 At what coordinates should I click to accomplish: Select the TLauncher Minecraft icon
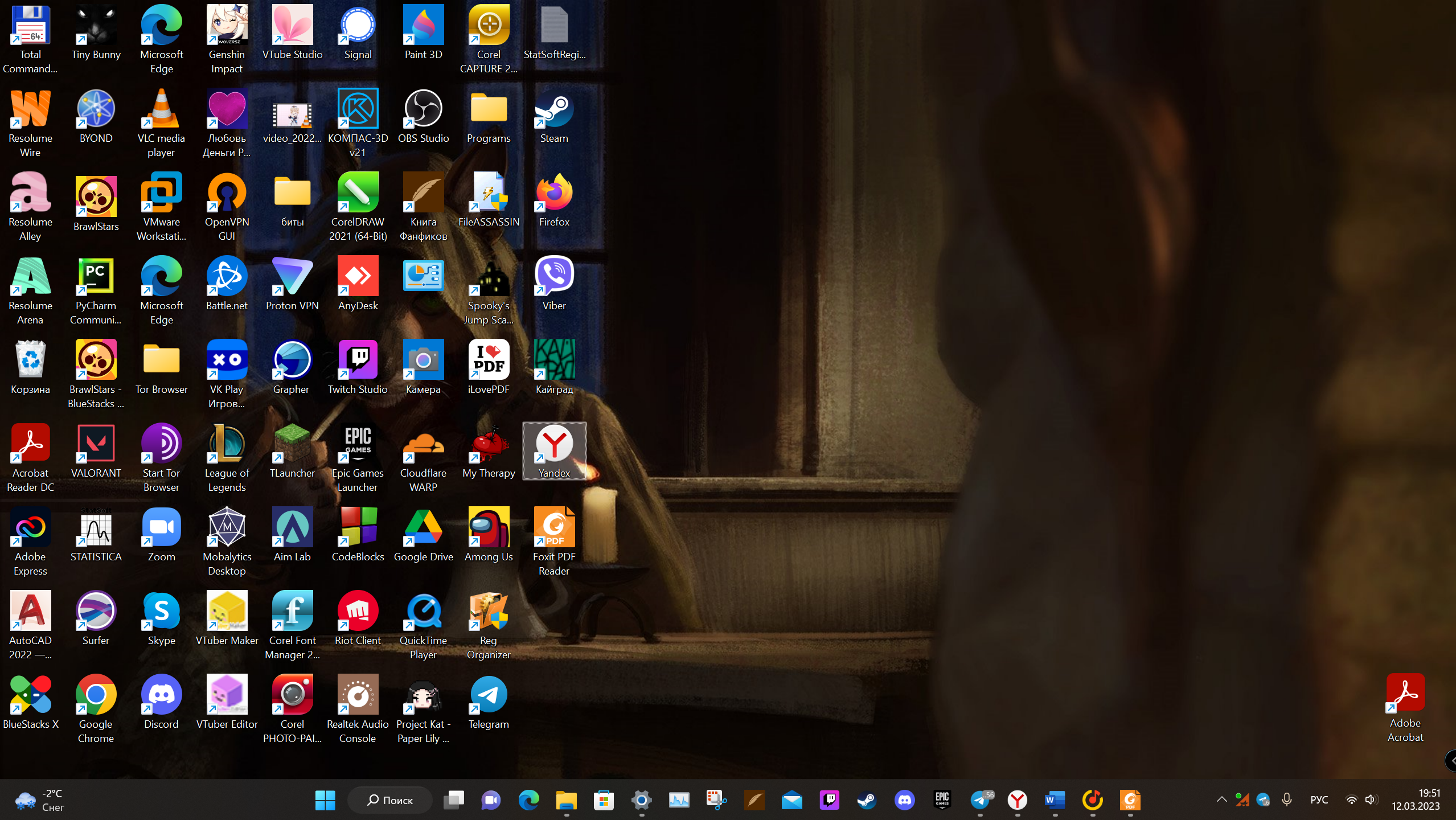point(292,450)
